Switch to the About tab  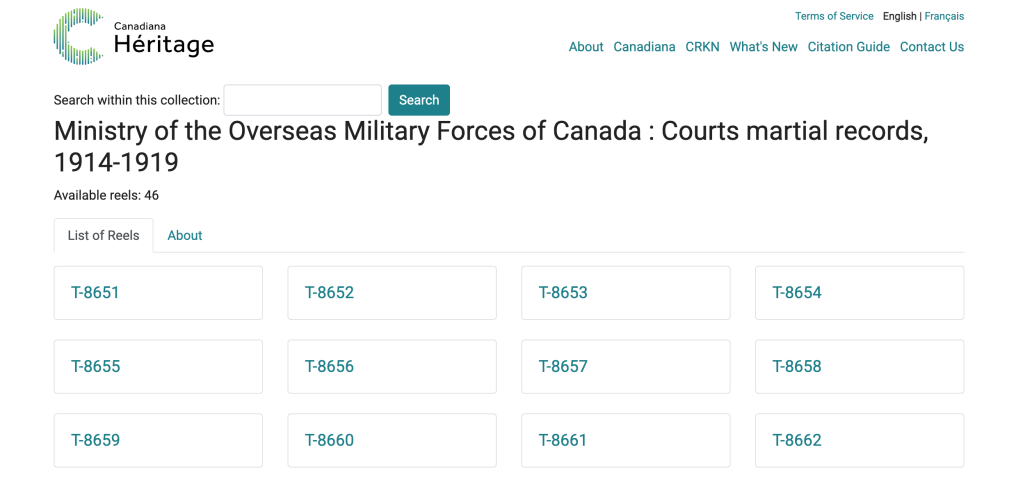185,236
